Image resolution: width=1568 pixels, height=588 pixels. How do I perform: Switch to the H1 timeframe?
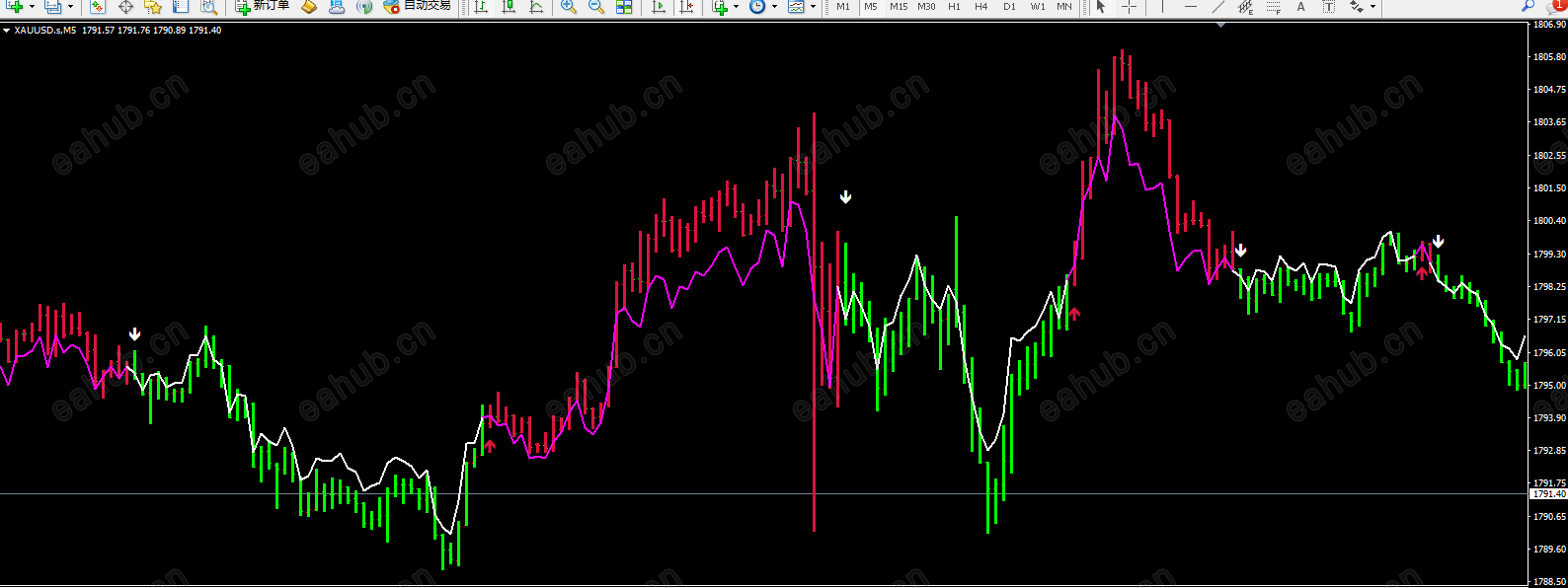[x=954, y=6]
